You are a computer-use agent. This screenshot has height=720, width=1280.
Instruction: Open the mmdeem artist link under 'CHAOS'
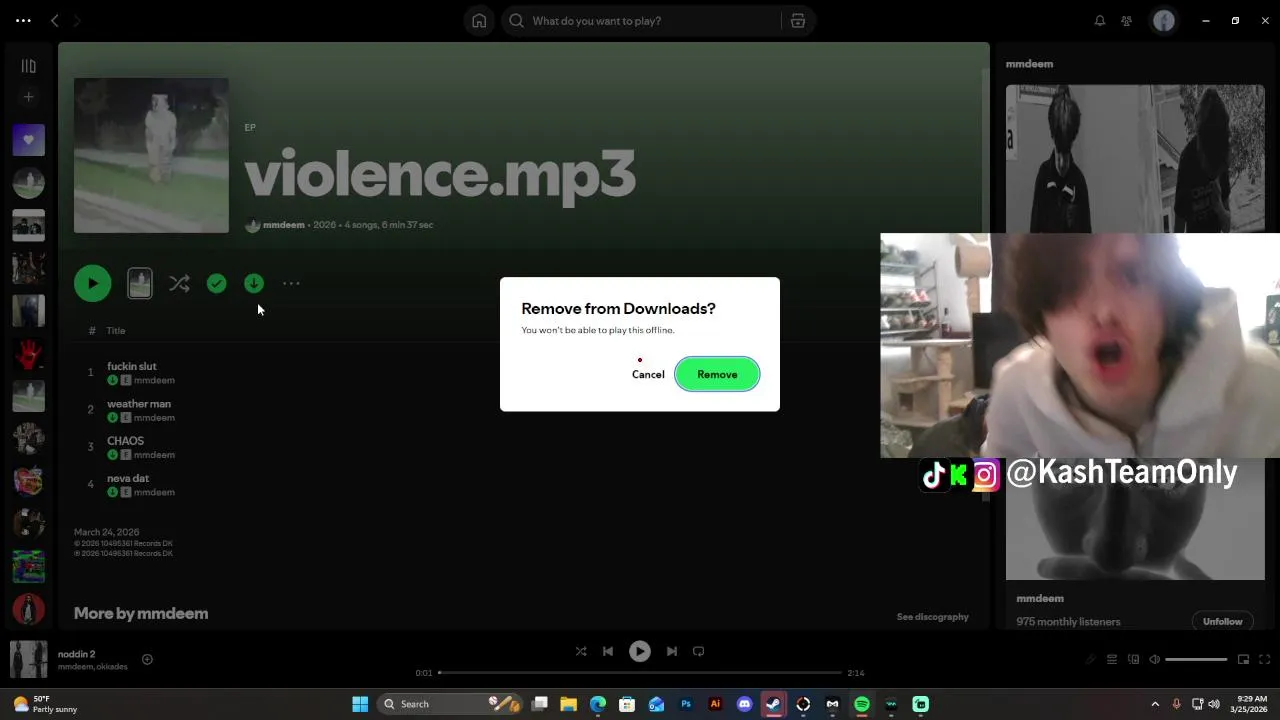tap(154, 455)
